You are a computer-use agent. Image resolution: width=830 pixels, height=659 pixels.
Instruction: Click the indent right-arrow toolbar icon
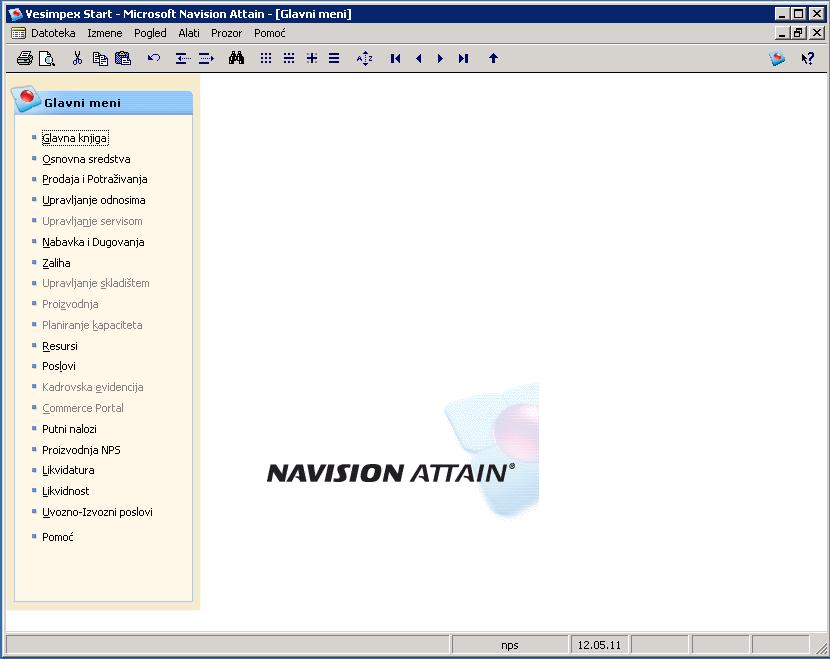tap(206, 58)
